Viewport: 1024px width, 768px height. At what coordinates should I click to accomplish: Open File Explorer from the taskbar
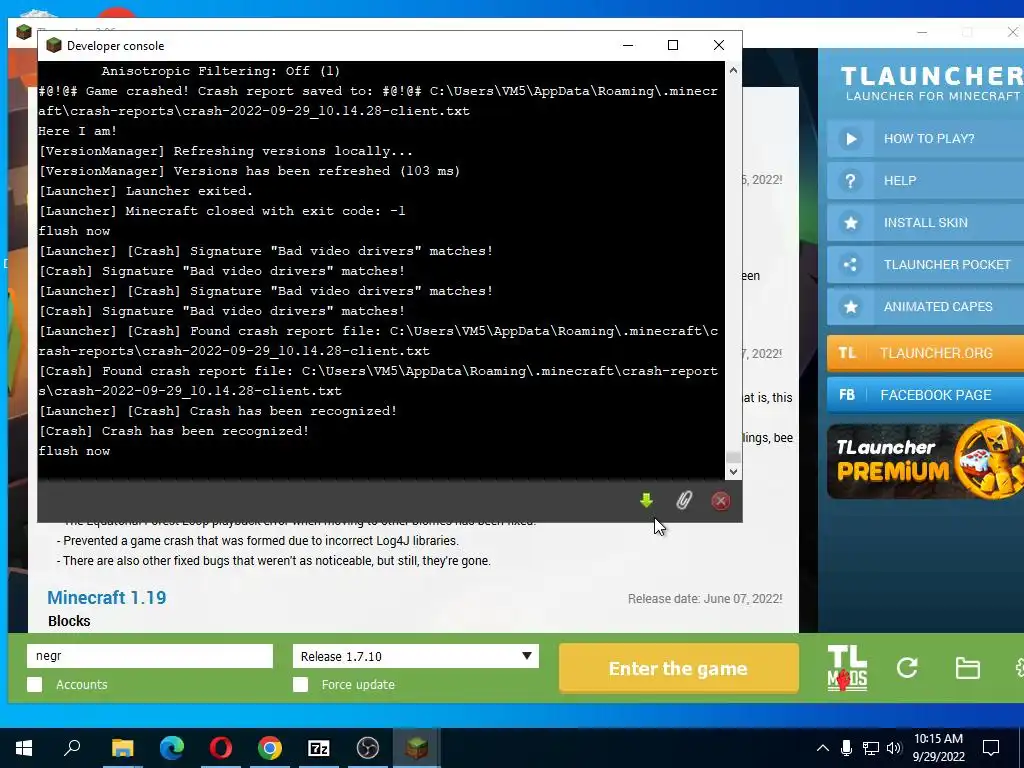click(122, 748)
